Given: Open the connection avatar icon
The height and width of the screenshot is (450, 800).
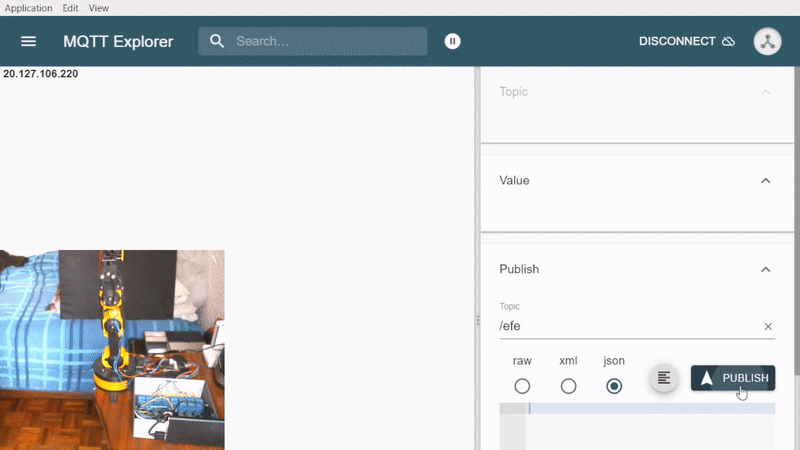Looking at the screenshot, I should click(767, 41).
